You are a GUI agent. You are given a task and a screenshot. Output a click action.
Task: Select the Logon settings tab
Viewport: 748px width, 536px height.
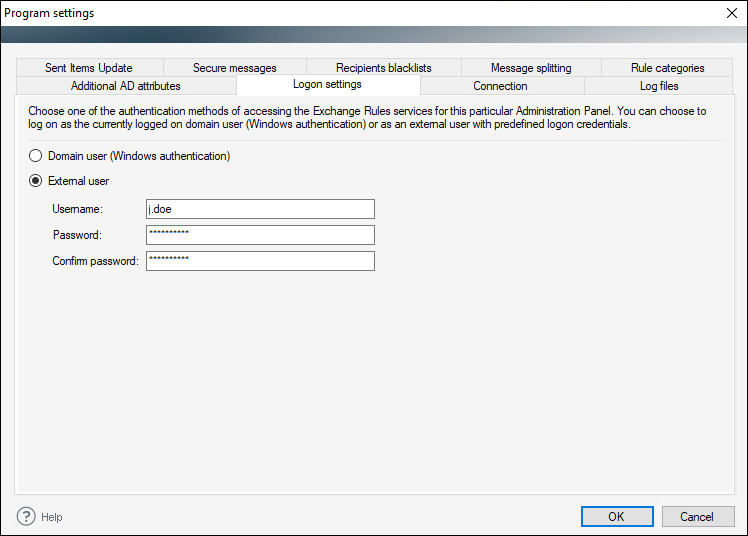point(328,84)
